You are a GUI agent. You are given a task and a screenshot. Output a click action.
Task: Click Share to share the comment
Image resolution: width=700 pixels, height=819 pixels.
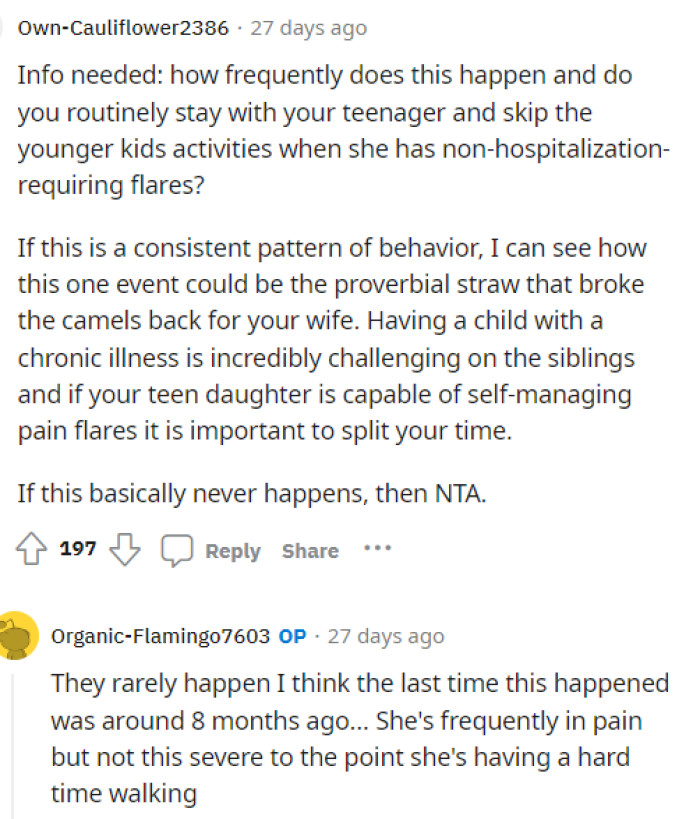pyautogui.click(x=309, y=550)
